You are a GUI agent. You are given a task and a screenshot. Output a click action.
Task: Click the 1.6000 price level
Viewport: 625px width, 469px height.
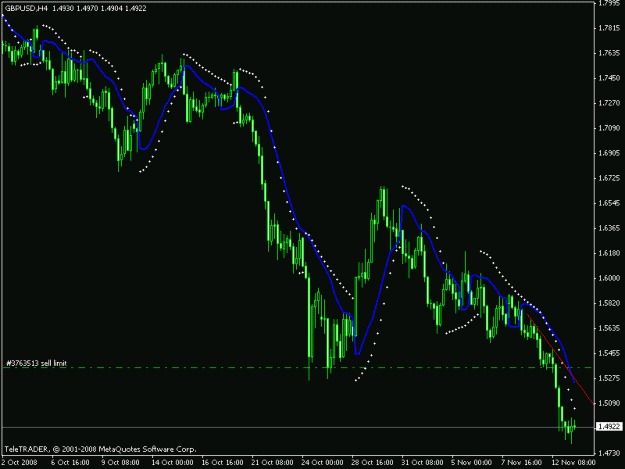[x=609, y=278]
